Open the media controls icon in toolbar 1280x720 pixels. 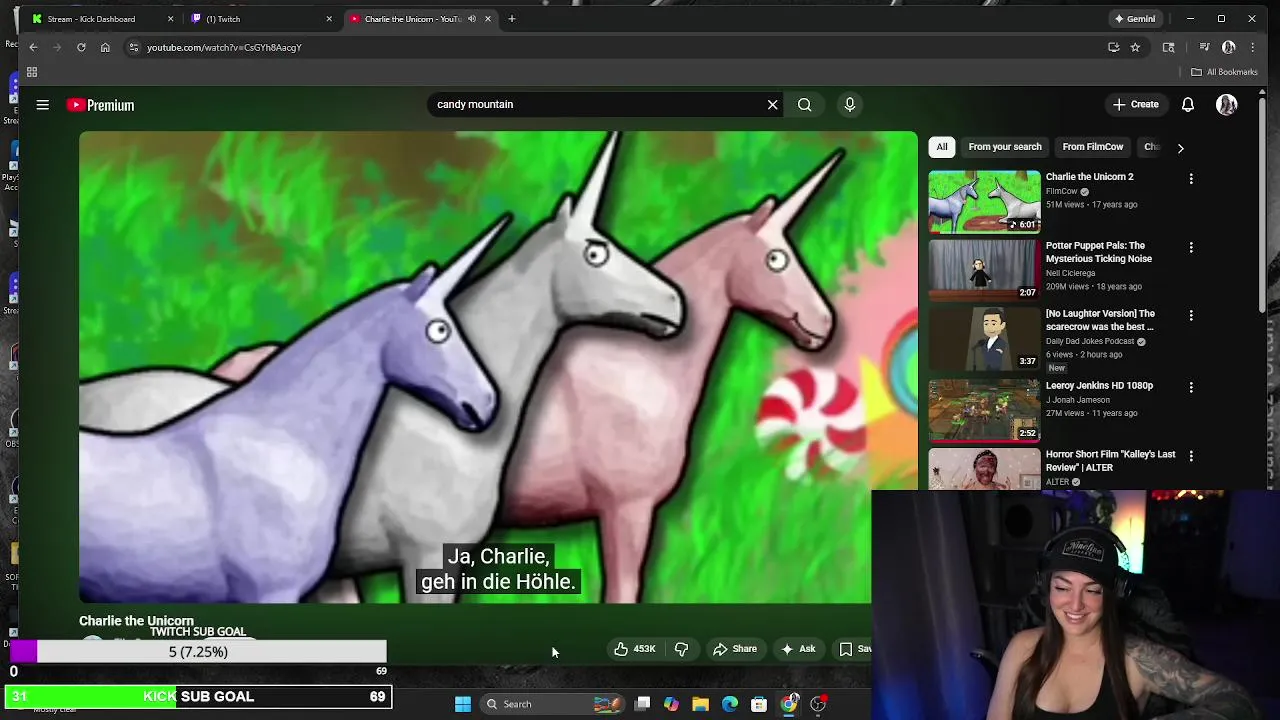[x=1204, y=47]
